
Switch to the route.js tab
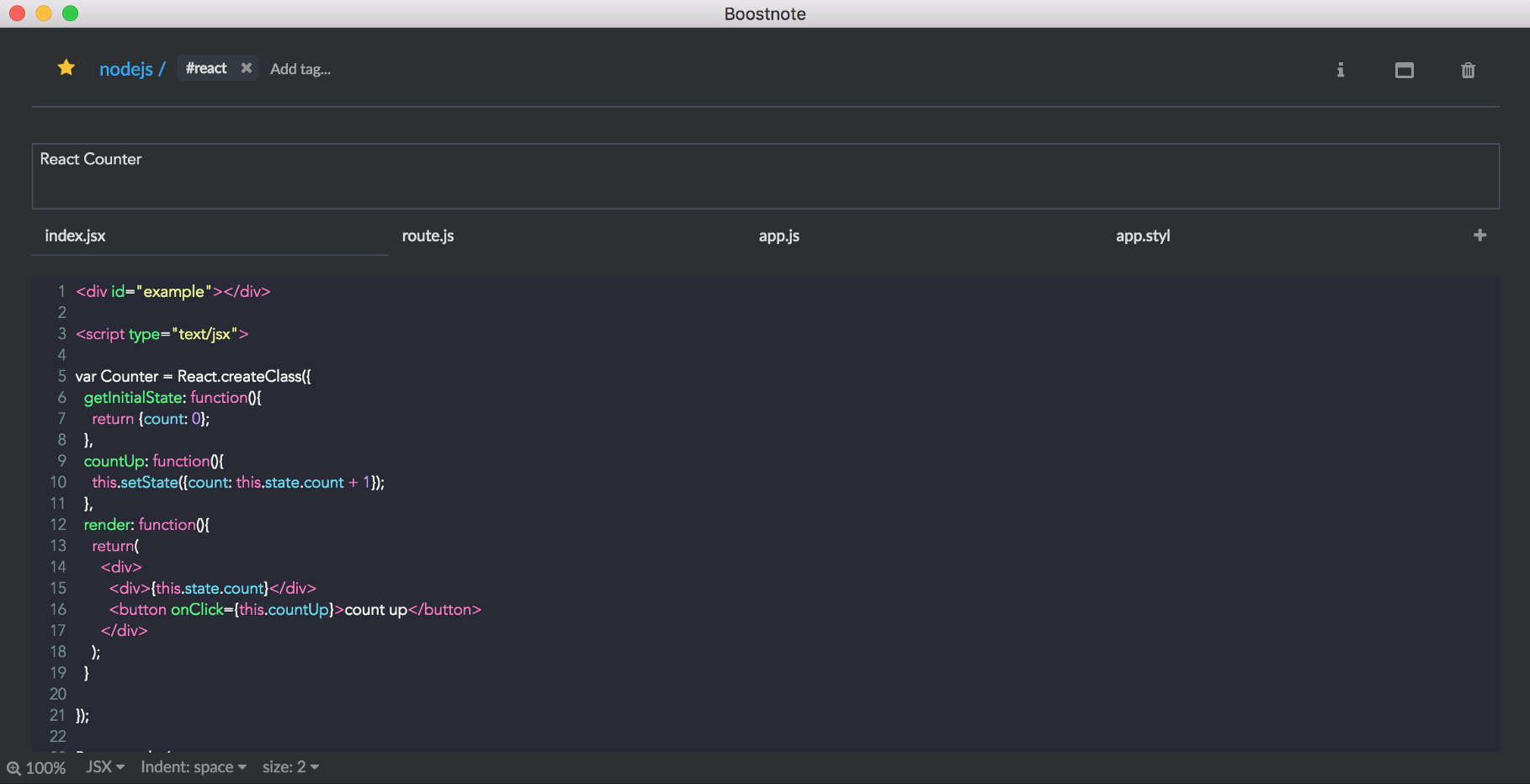tap(567, 236)
